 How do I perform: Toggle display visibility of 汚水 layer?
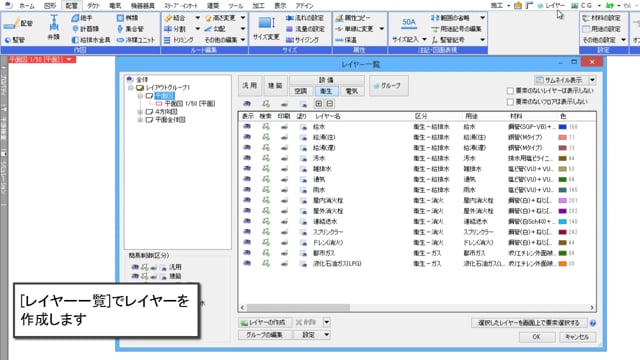point(247,158)
